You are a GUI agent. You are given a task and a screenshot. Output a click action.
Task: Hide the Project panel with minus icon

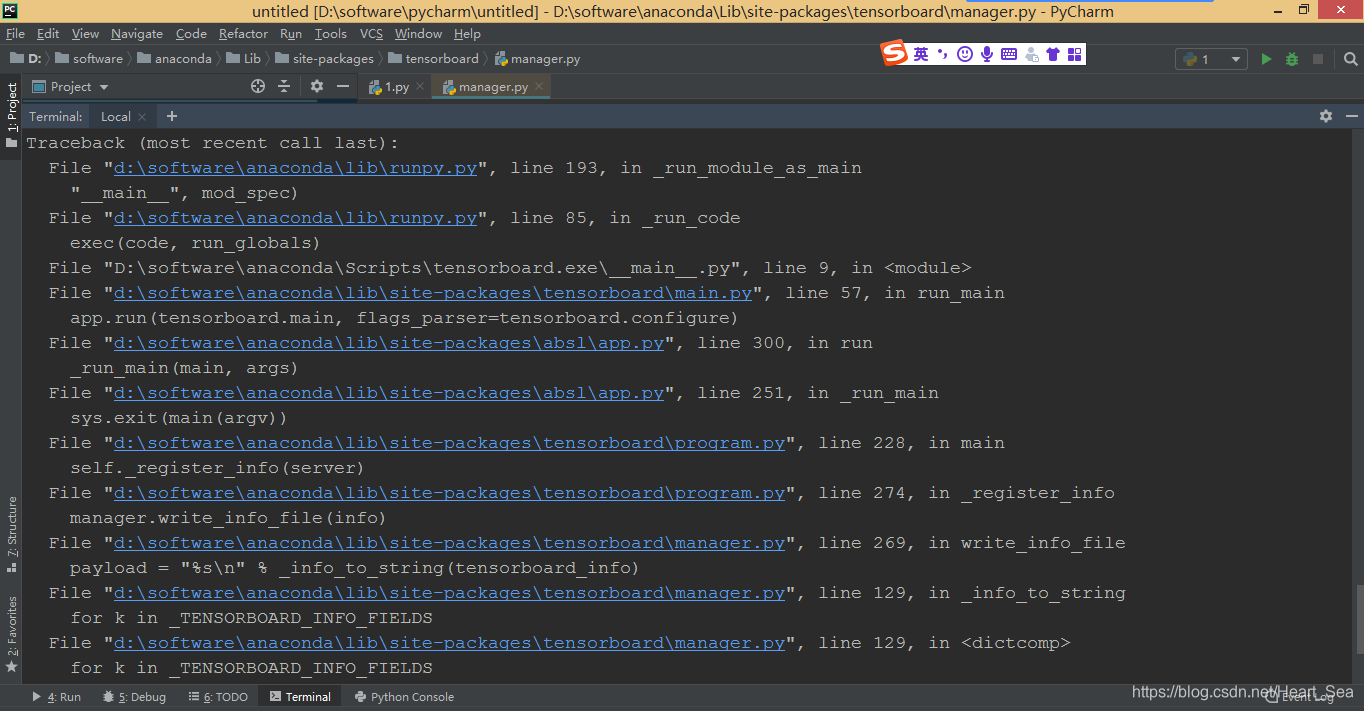tap(342, 87)
